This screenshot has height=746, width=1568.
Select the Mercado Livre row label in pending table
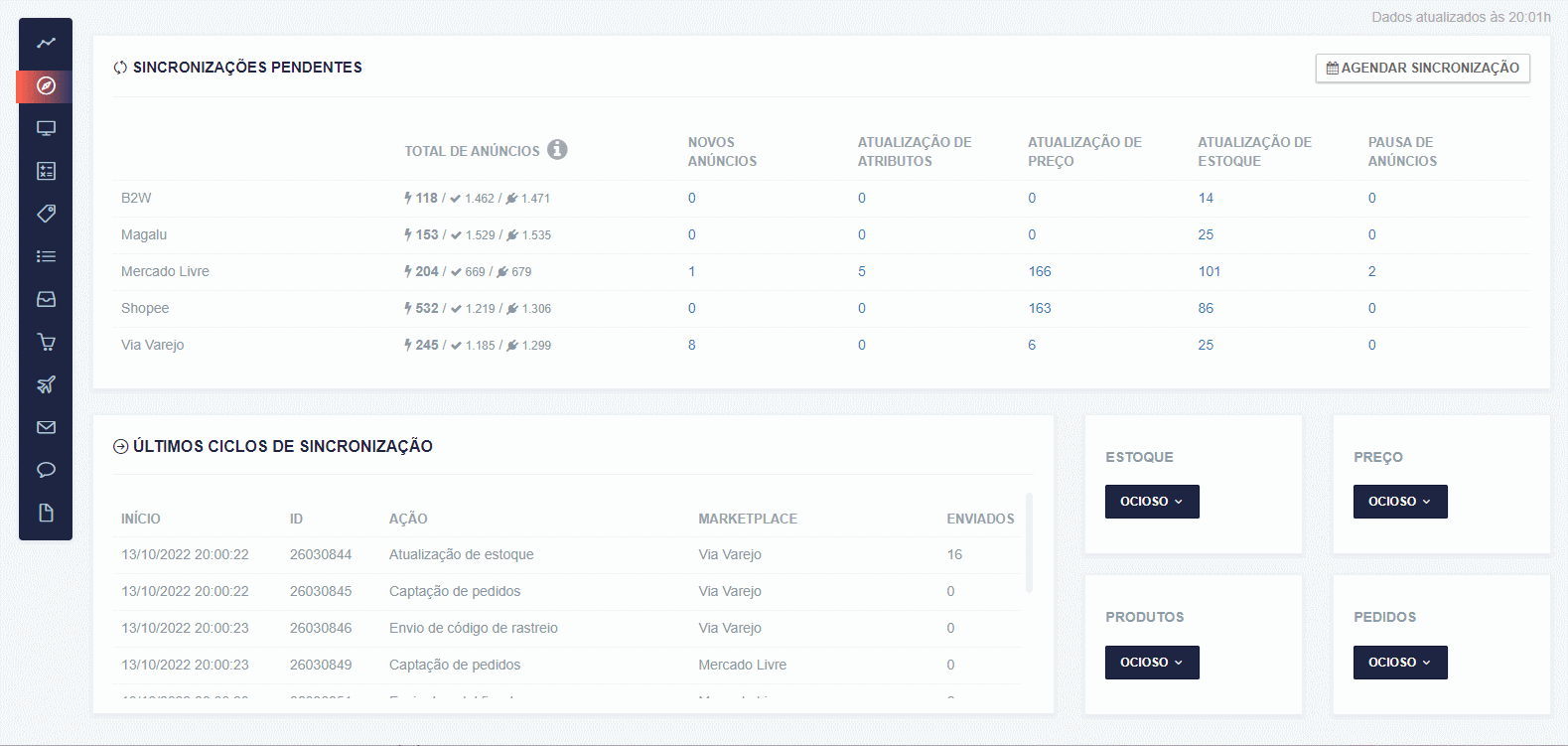point(165,271)
